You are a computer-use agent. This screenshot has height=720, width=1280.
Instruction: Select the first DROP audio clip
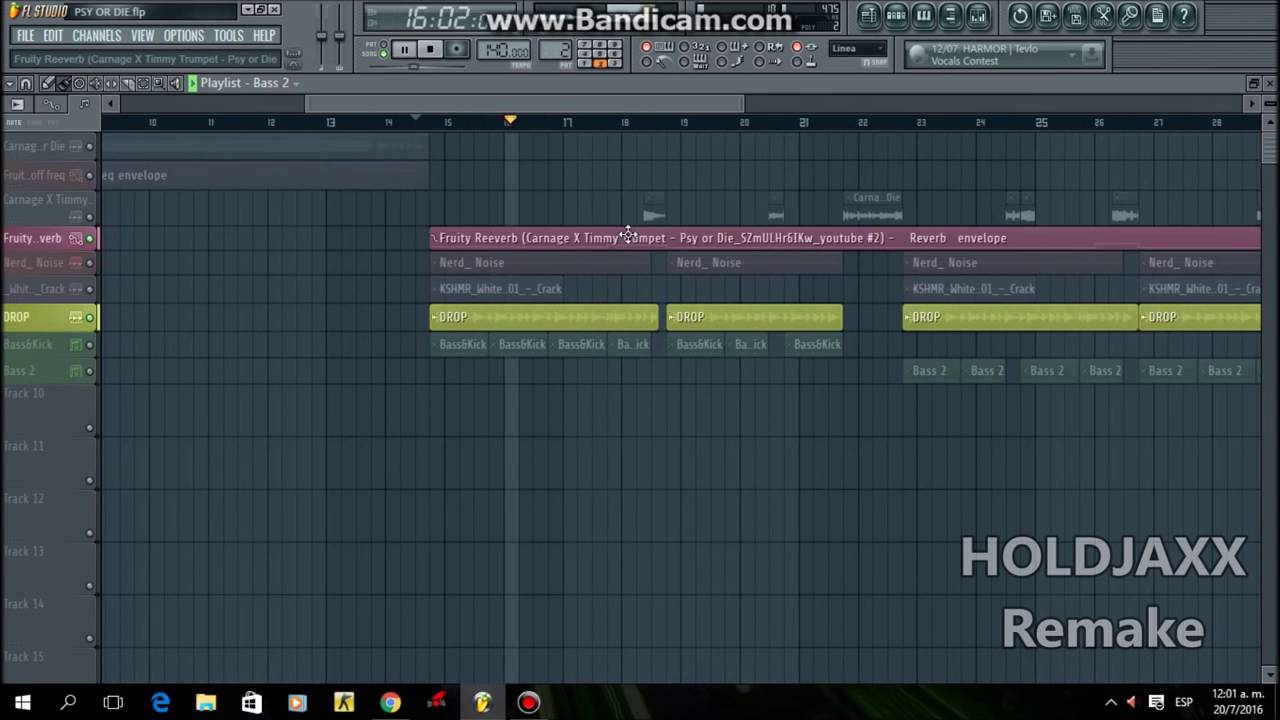point(544,317)
